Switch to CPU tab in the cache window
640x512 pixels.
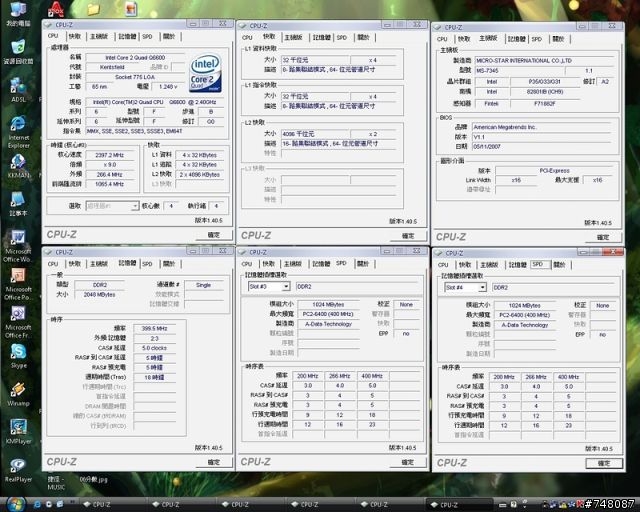[x=247, y=37]
